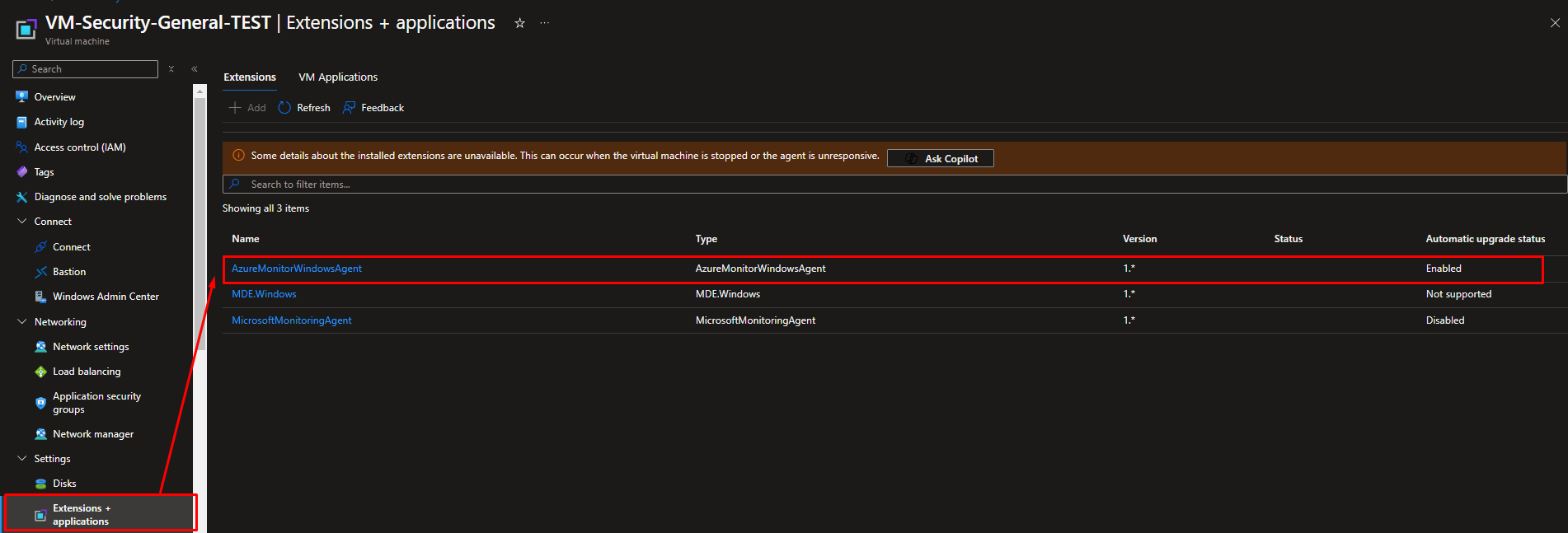The image size is (1568, 533).
Task: Collapse the Connect section chevron
Action: click(x=22, y=222)
